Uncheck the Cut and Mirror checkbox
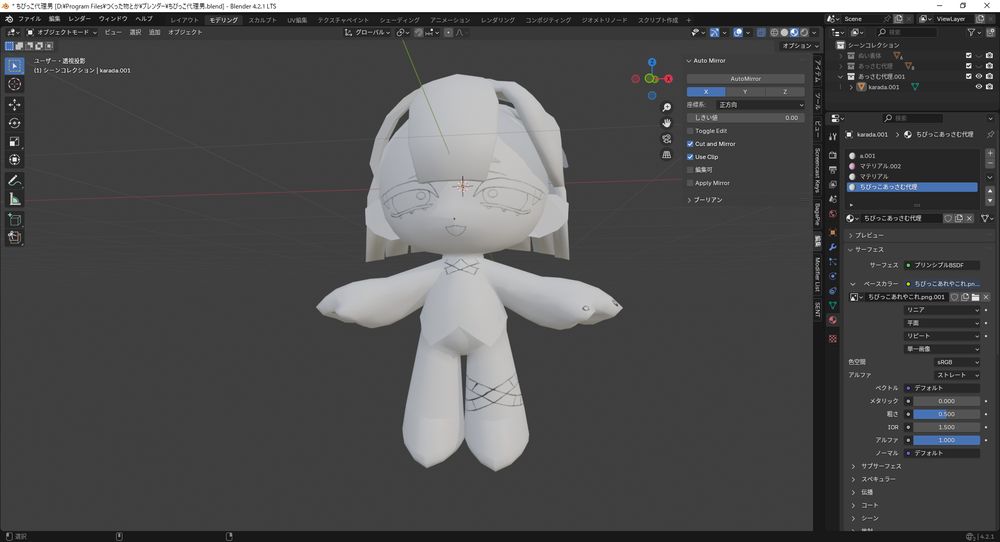1000x542 pixels. tap(690, 144)
